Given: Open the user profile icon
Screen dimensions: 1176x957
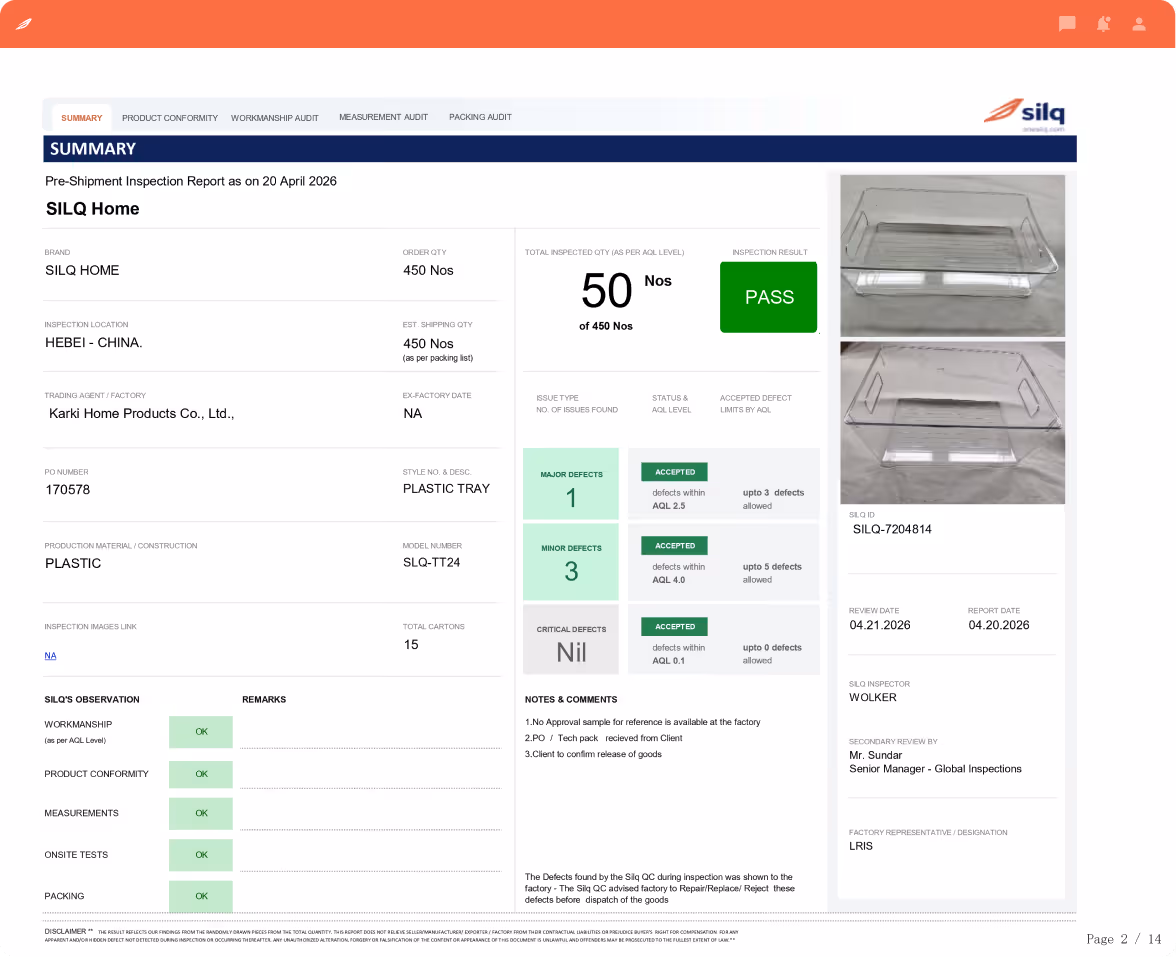Looking at the screenshot, I should click(1138, 24).
